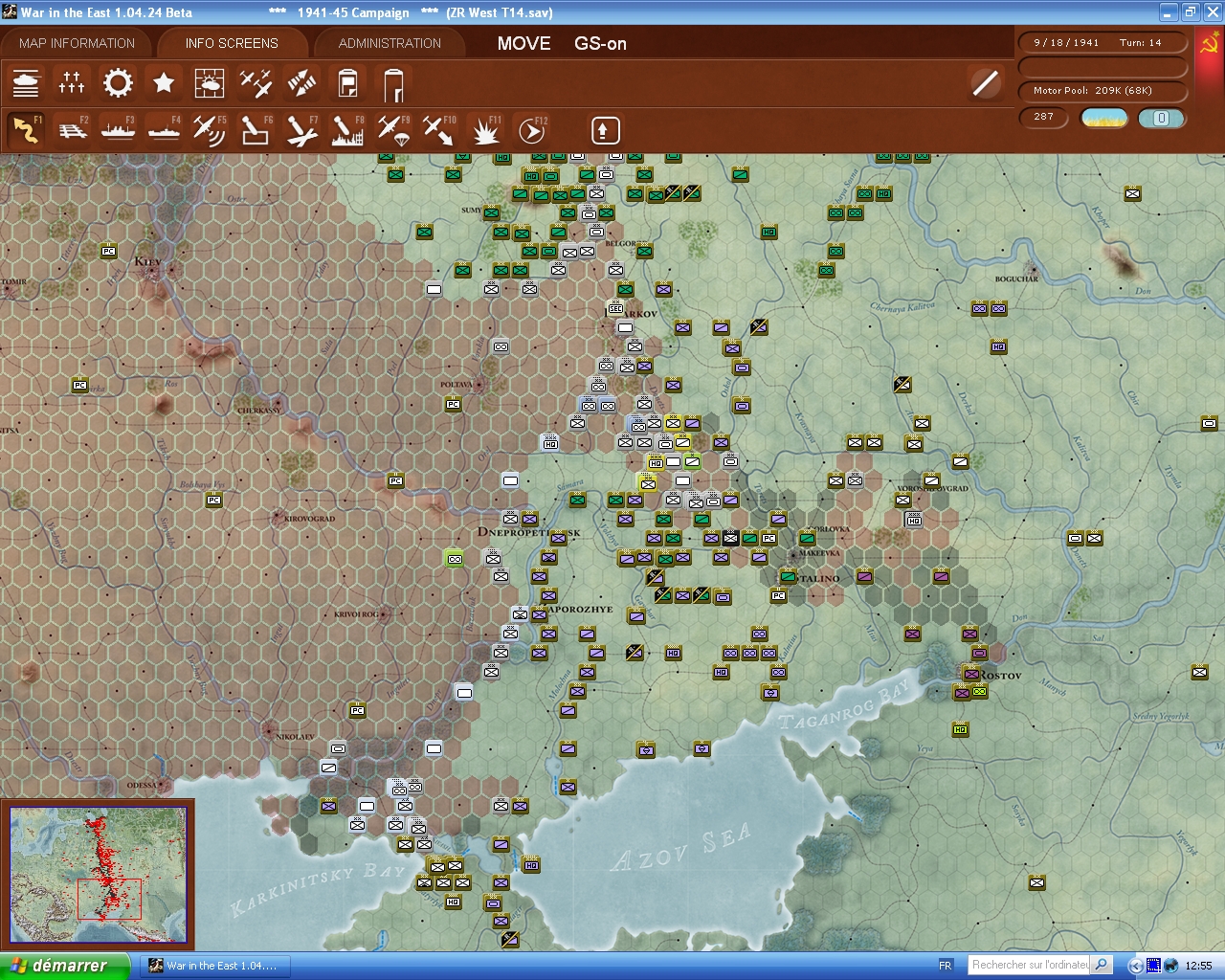
Task: Click the Rostov city label on the map
Action: (1000, 675)
